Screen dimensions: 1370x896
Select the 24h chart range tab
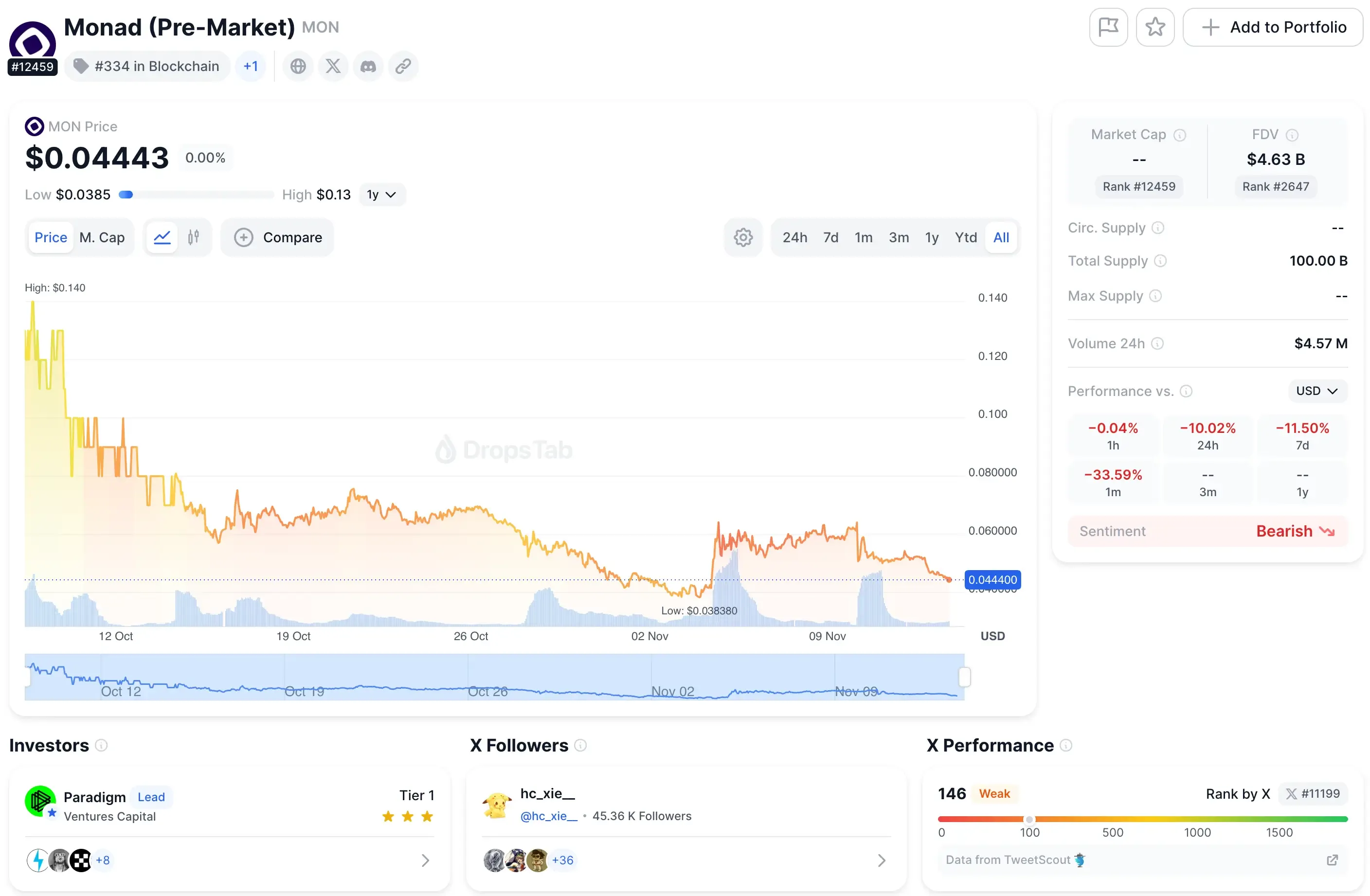795,236
